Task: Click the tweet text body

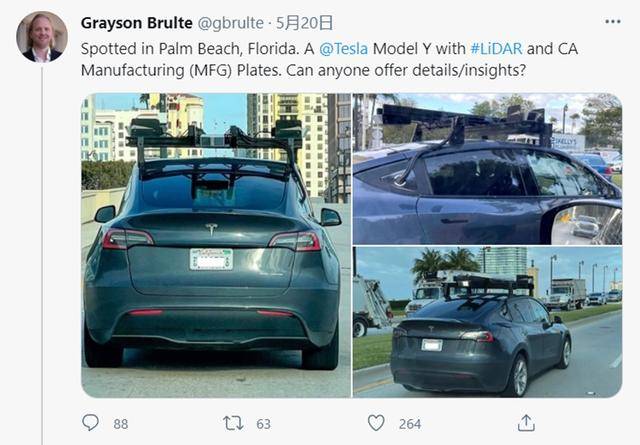Action: [329, 60]
